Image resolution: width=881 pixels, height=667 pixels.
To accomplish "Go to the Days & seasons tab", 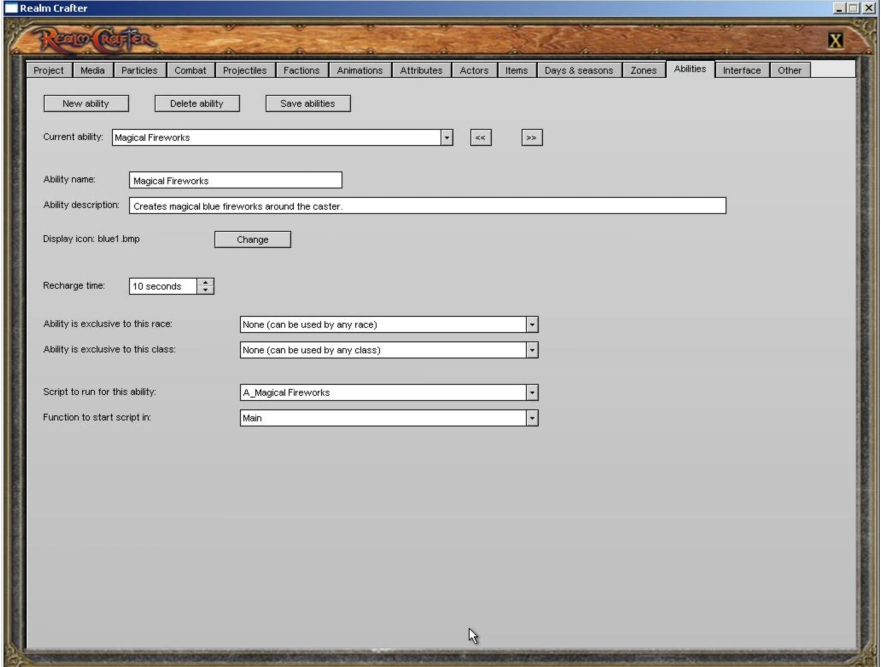I will pos(580,70).
